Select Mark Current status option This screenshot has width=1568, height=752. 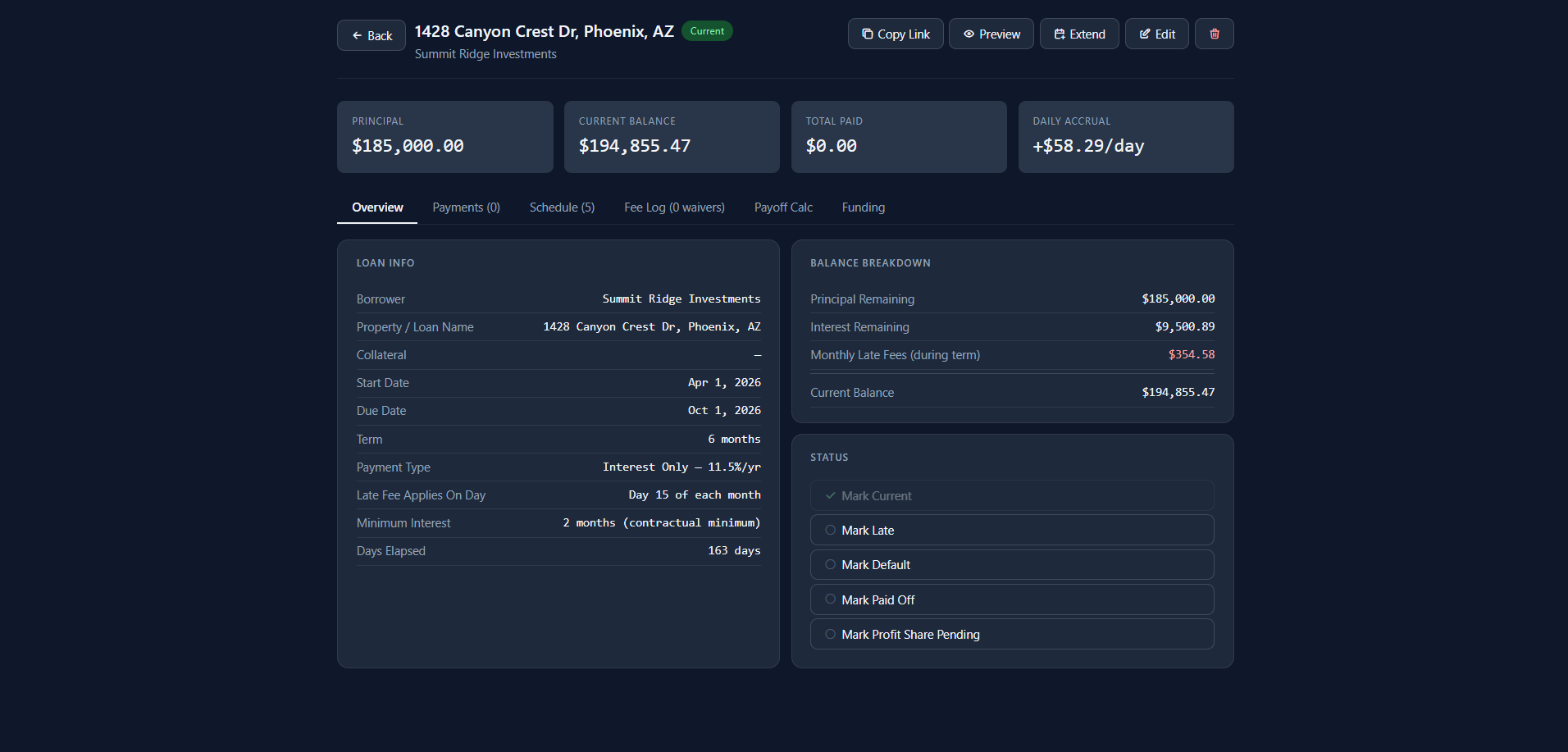click(1012, 495)
